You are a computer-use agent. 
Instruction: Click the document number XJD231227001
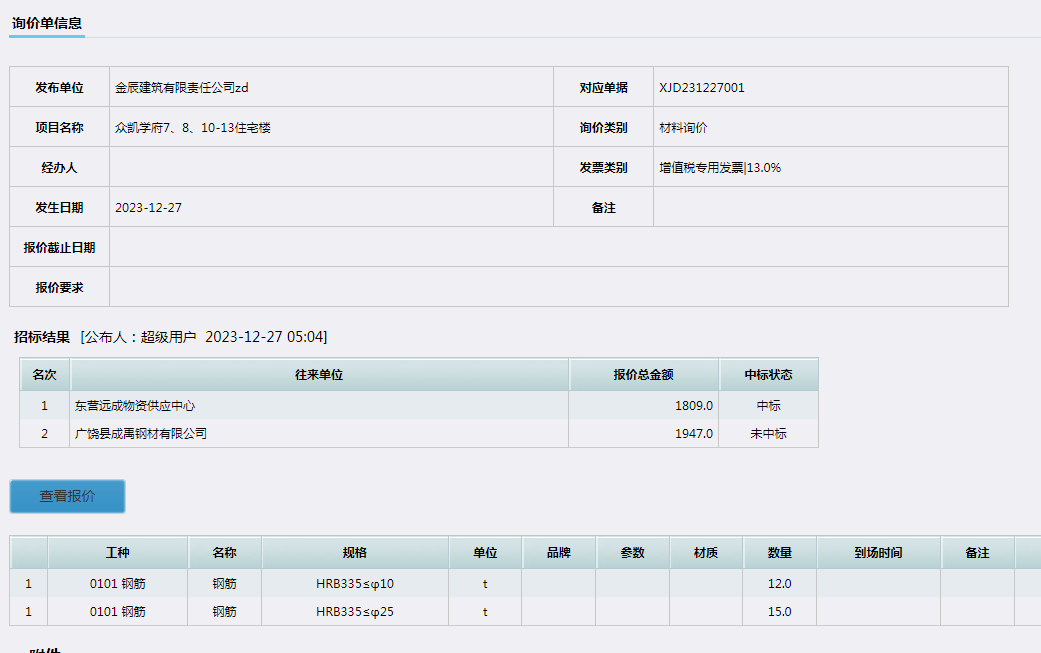coord(702,88)
